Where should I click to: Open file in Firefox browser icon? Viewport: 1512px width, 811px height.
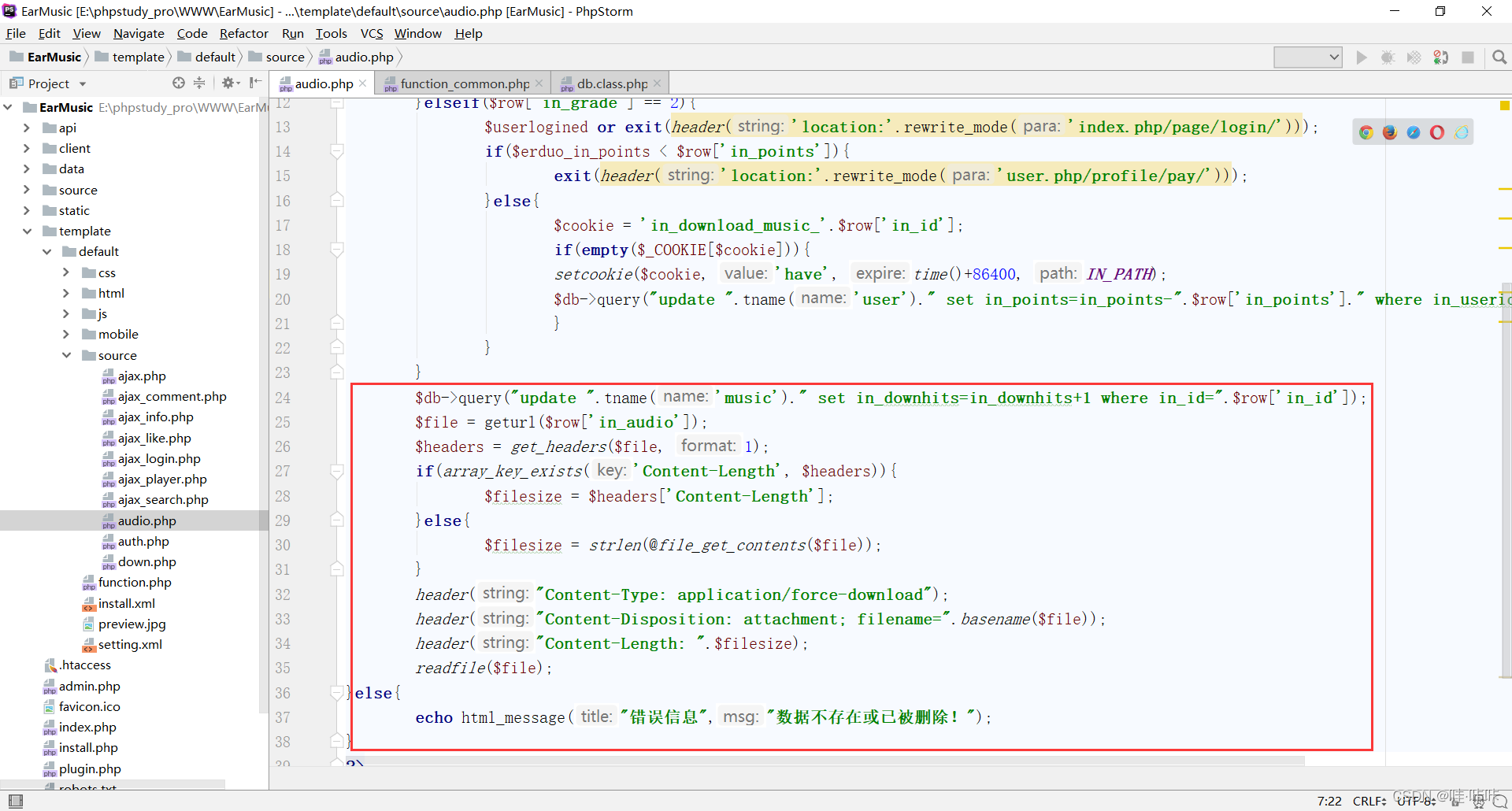click(x=1390, y=132)
